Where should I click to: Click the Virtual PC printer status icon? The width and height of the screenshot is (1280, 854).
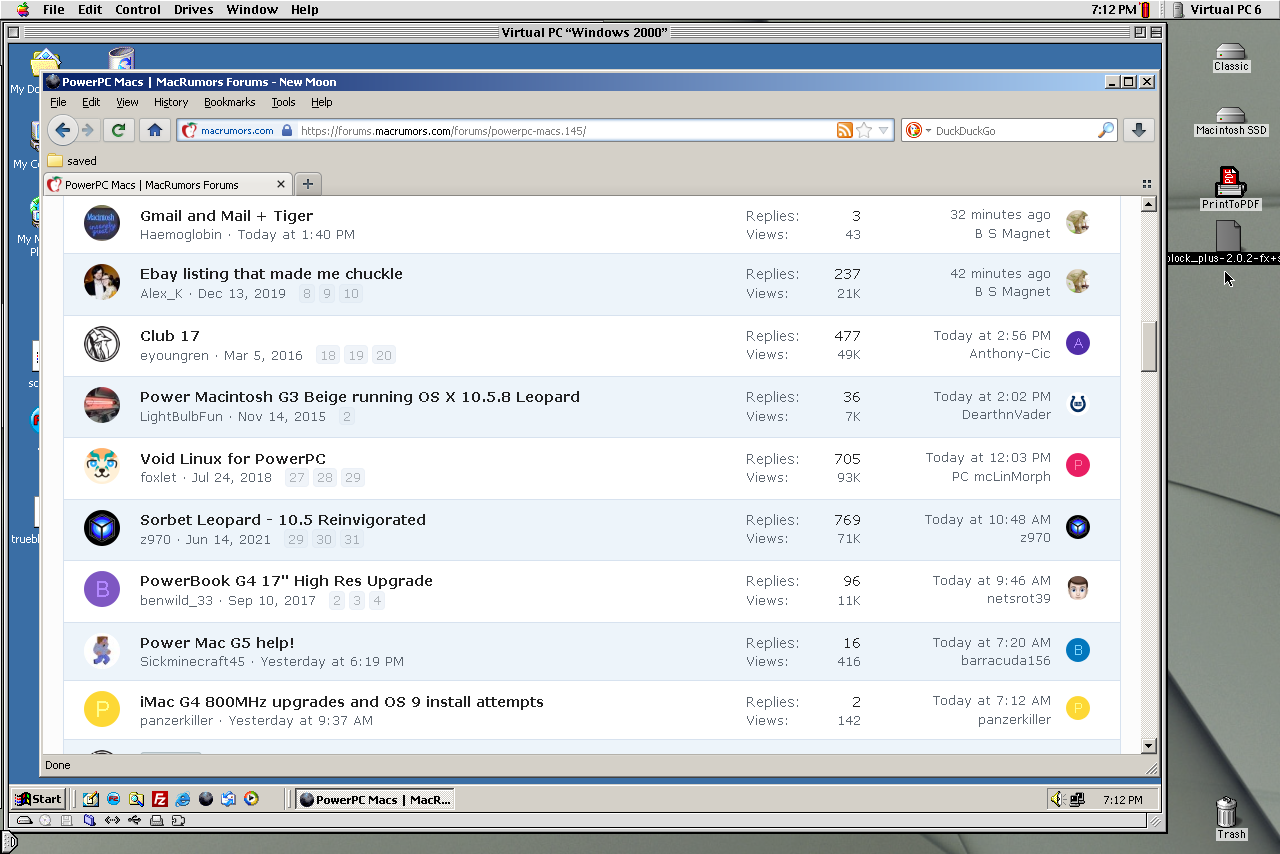tap(156, 820)
